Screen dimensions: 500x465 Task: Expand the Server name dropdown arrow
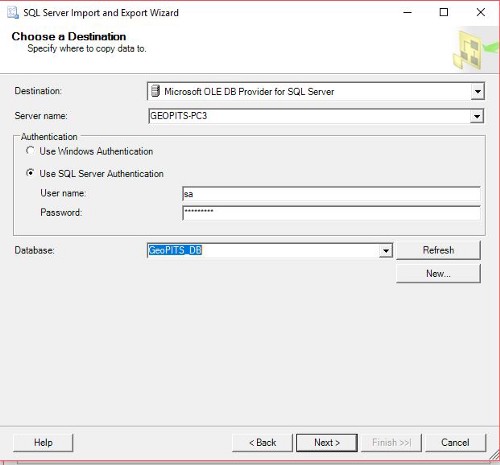(477, 116)
